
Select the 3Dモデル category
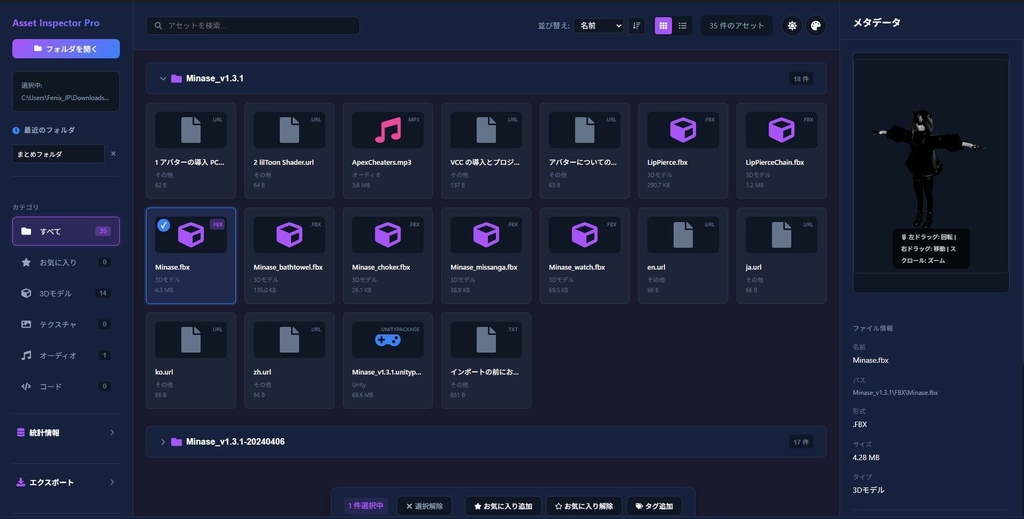pos(66,293)
